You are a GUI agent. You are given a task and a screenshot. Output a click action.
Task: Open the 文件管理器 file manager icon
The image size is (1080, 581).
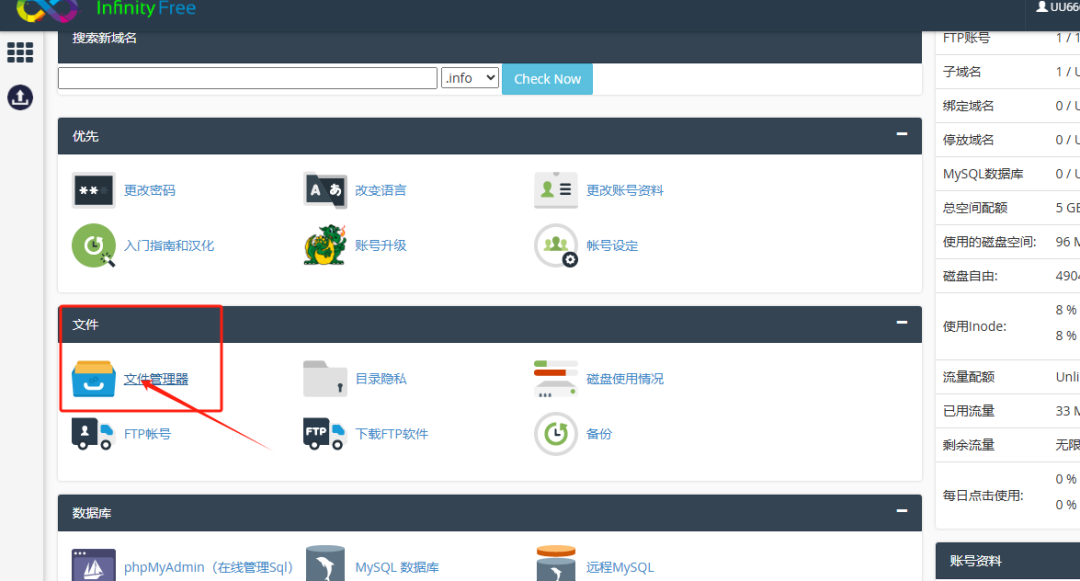tap(94, 379)
